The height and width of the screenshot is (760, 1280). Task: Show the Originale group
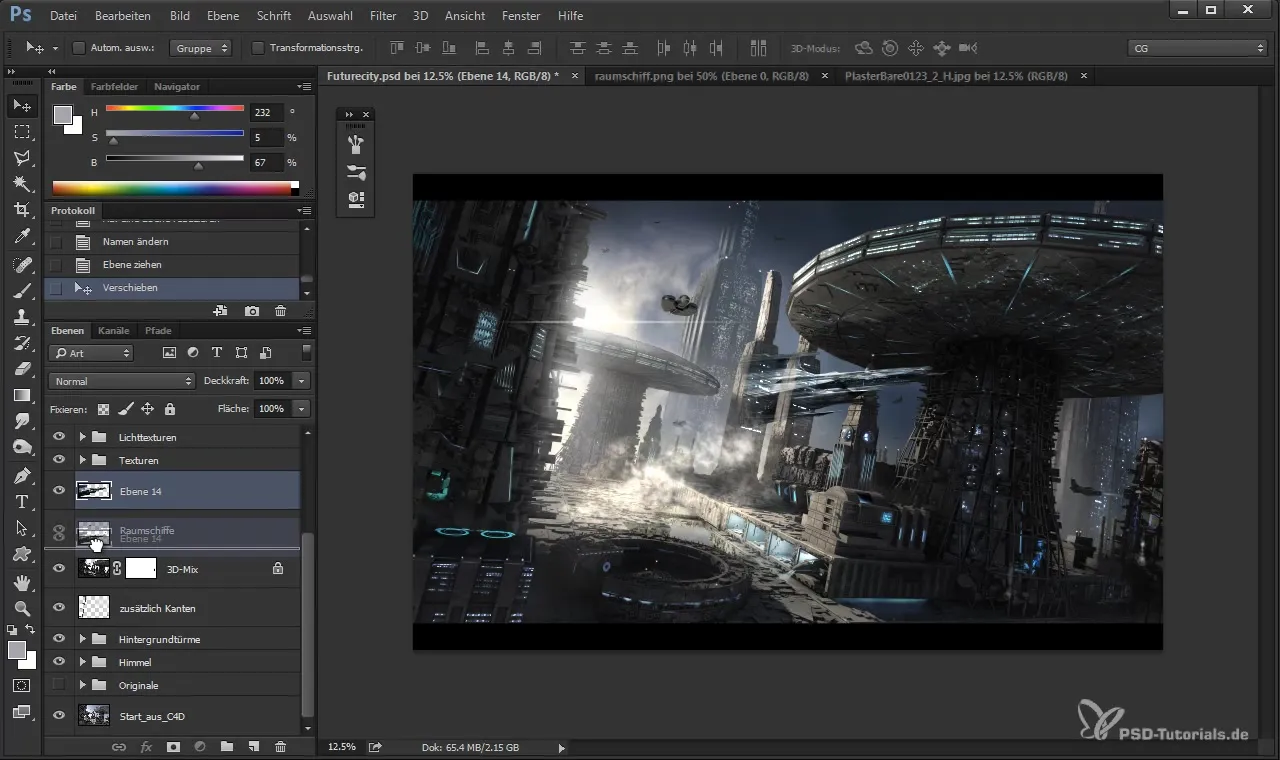[x=59, y=685]
